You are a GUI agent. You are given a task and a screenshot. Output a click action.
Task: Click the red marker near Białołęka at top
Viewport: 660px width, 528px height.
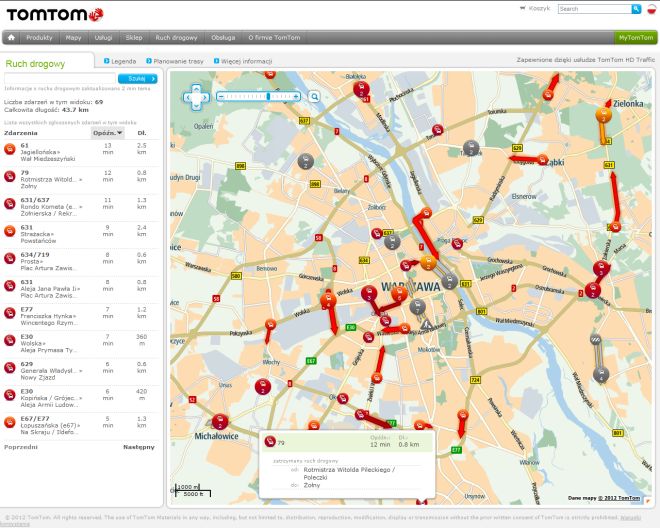click(x=361, y=89)
